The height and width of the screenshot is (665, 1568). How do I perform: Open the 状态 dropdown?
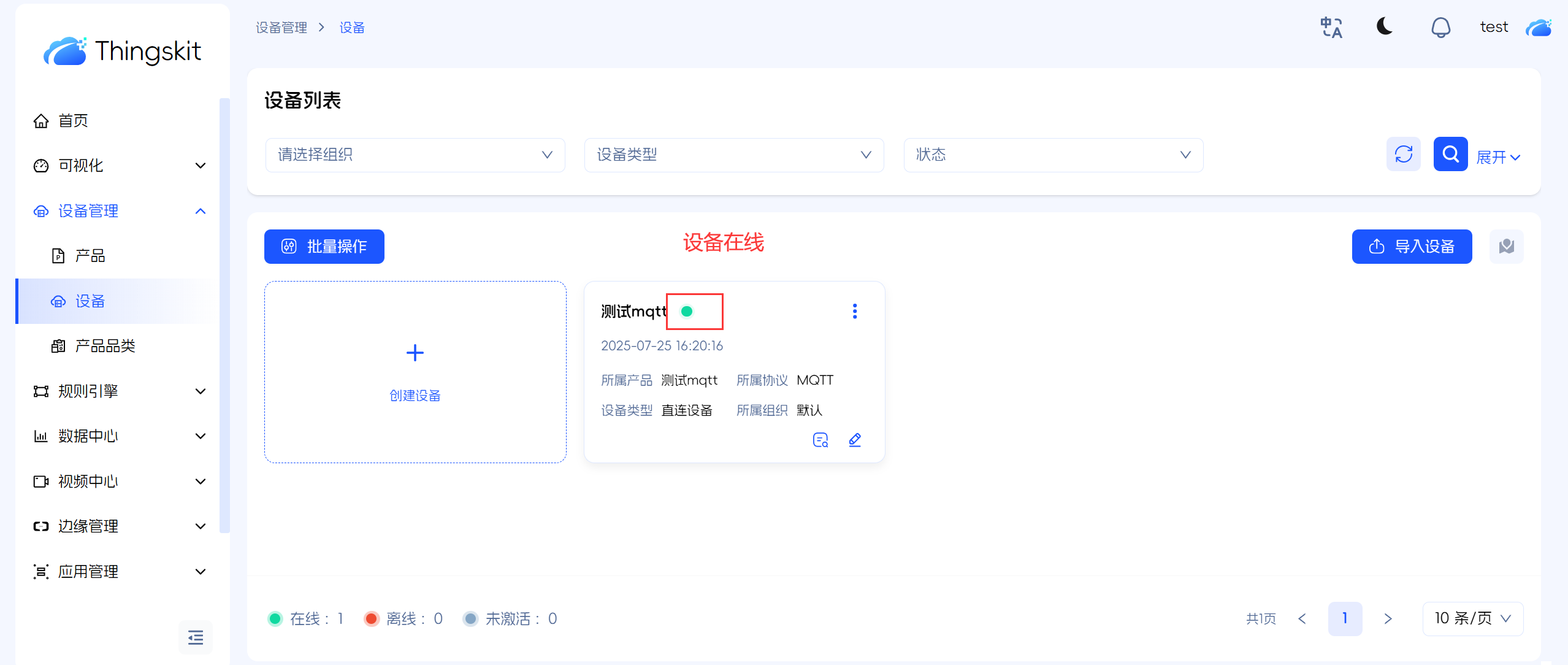pyautogui.click(x=1052, y=155)
